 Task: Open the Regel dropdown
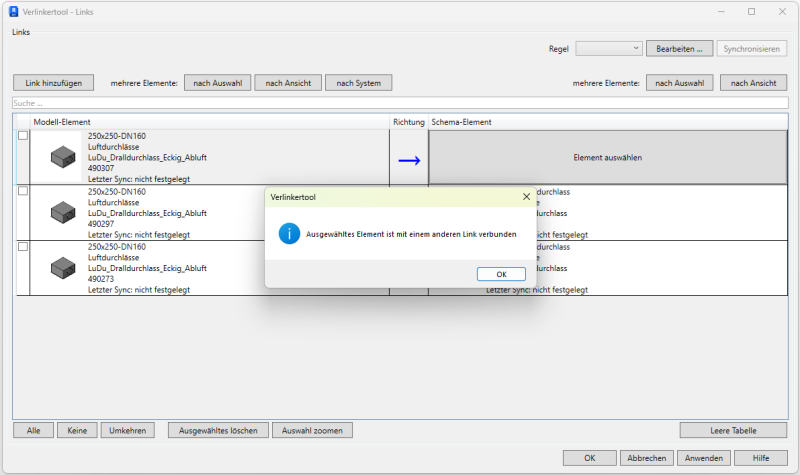[609, 48]
